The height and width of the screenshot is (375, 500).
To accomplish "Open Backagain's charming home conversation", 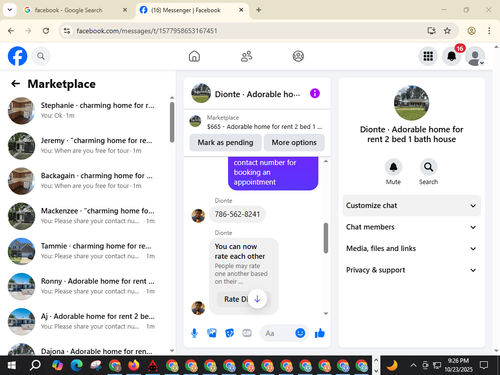I will (87, 181).
